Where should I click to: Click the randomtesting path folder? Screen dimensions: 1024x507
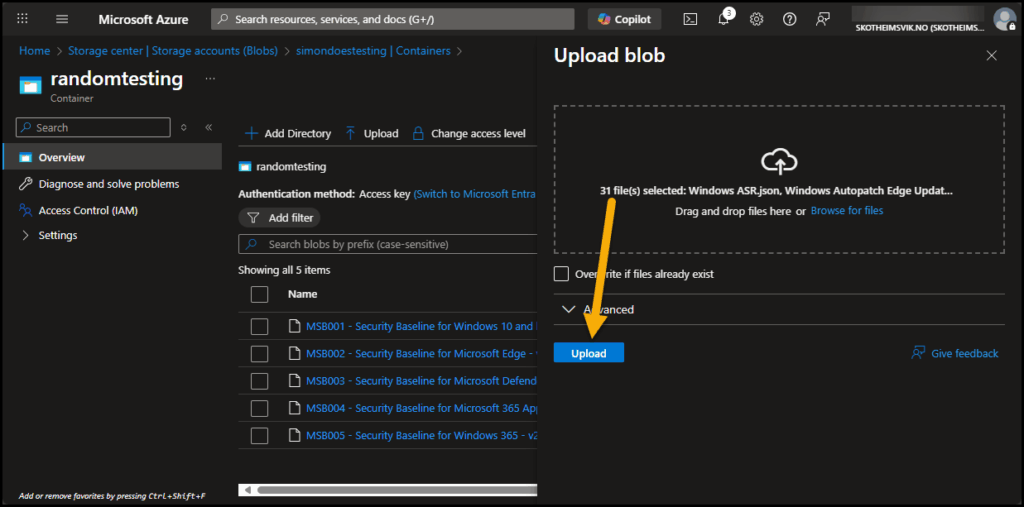click(x=283, y=167)
